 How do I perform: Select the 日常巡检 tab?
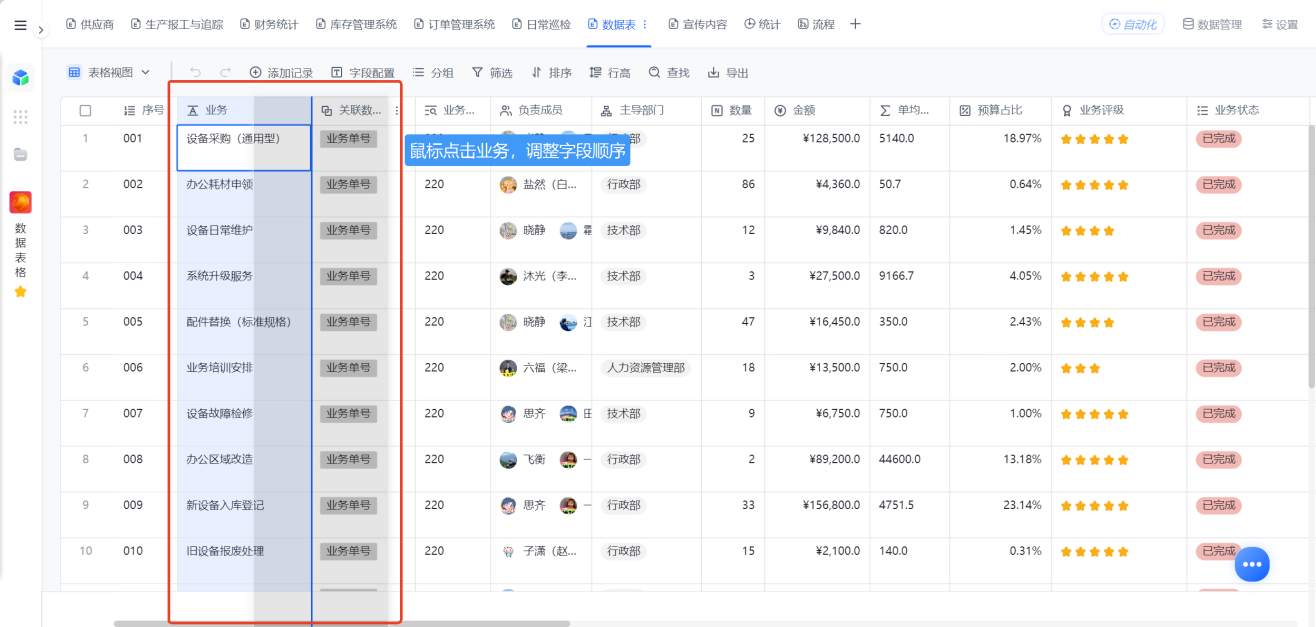(541, 24)
